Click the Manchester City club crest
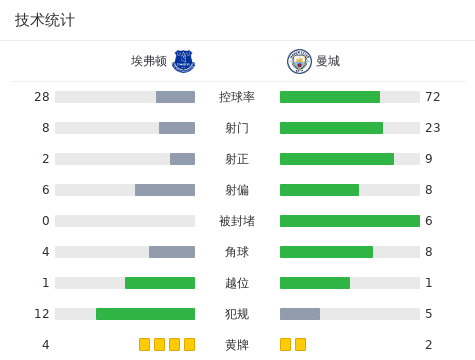 click(299, 61)
